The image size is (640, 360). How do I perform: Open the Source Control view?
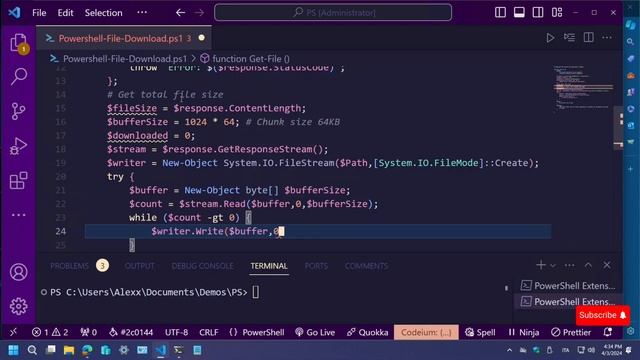click(x=18, y=111)
